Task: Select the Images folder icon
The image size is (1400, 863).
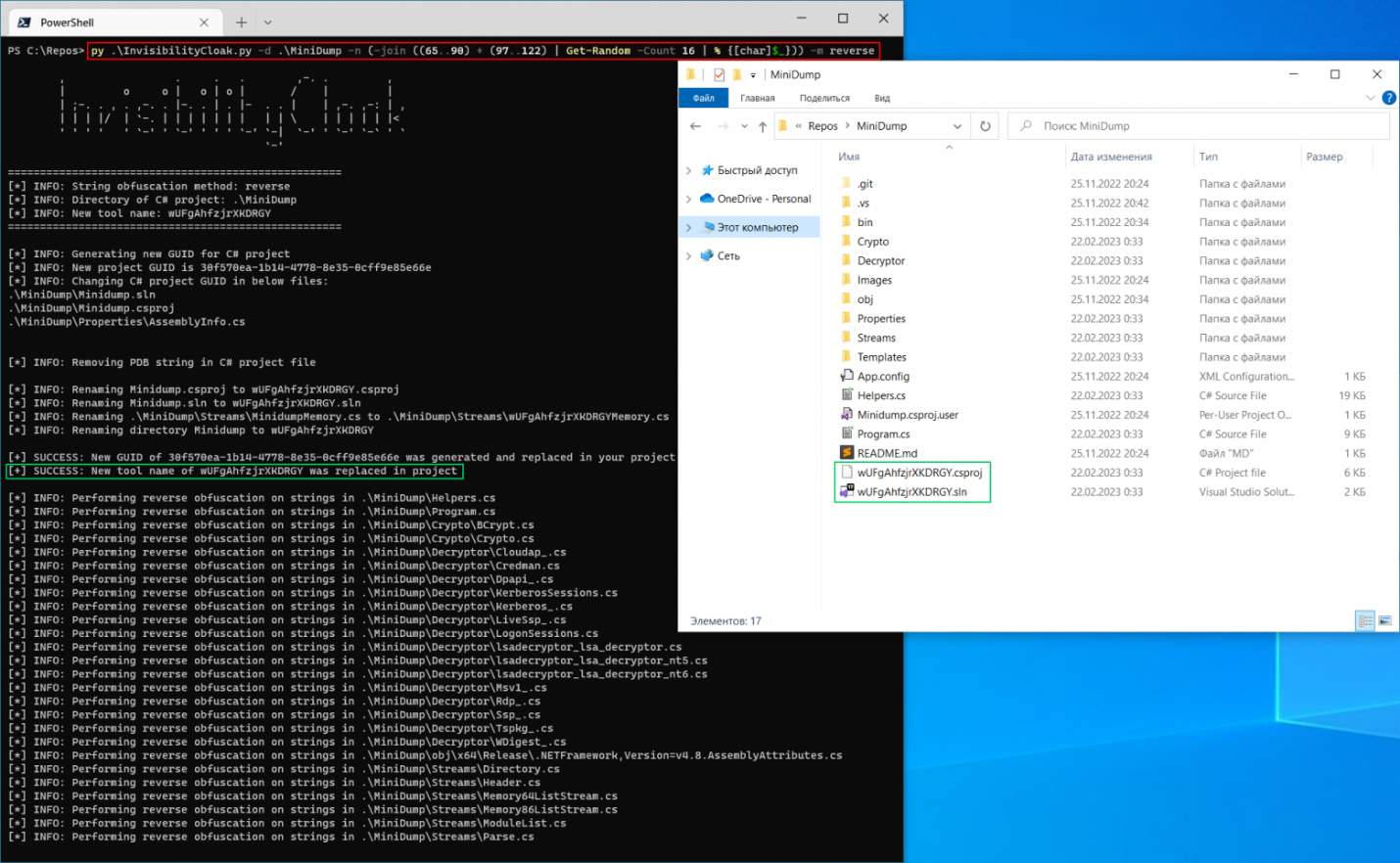Action: [847, 280]
